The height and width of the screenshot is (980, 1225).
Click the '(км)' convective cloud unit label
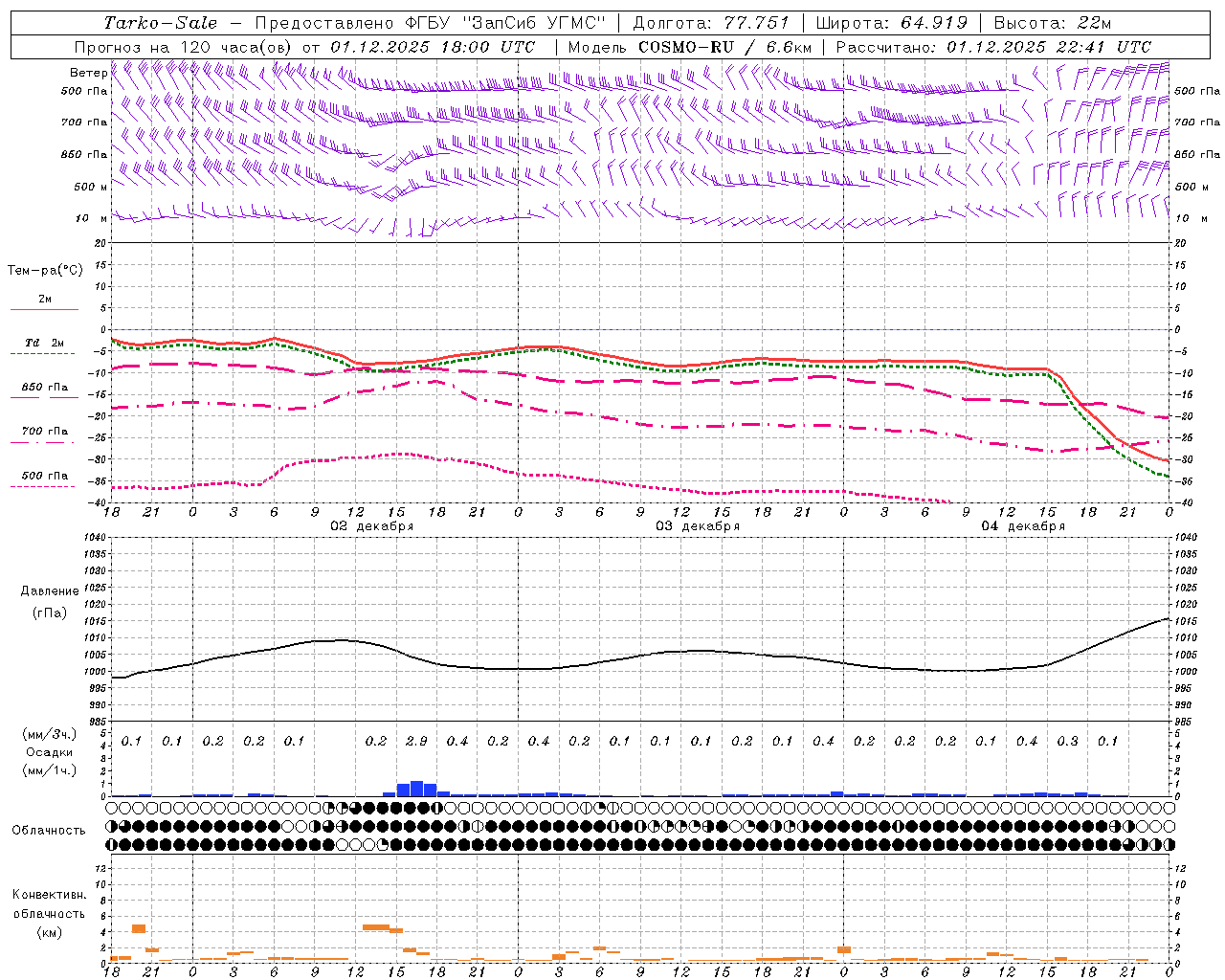(49, 932)
